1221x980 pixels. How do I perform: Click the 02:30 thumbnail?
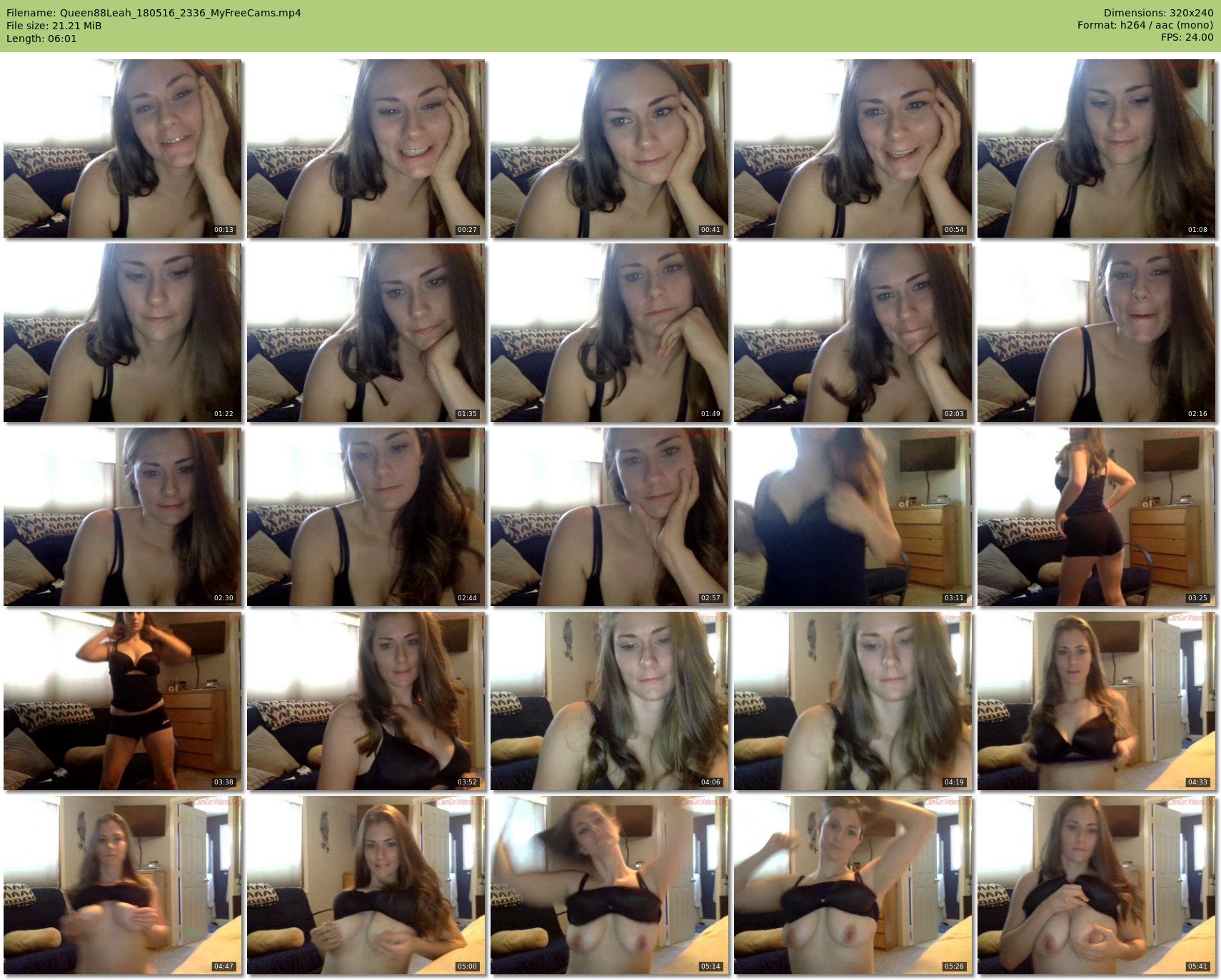tap(123, 517)
